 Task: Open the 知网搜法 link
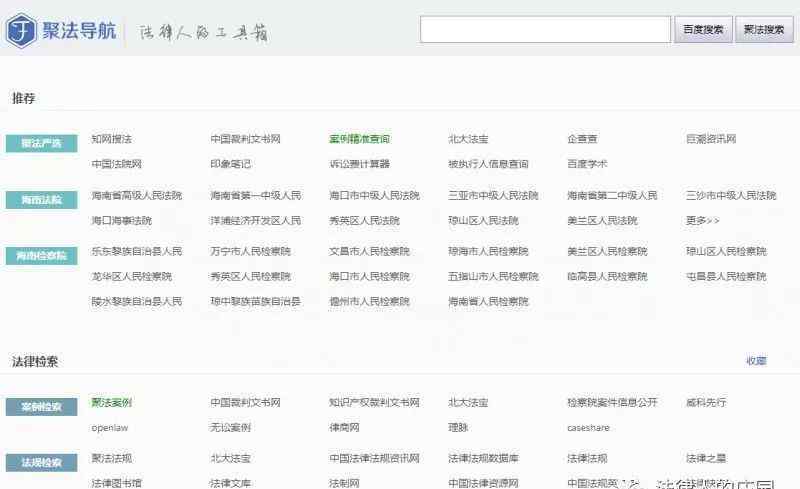pyautogui.click(x=111, y=139)
